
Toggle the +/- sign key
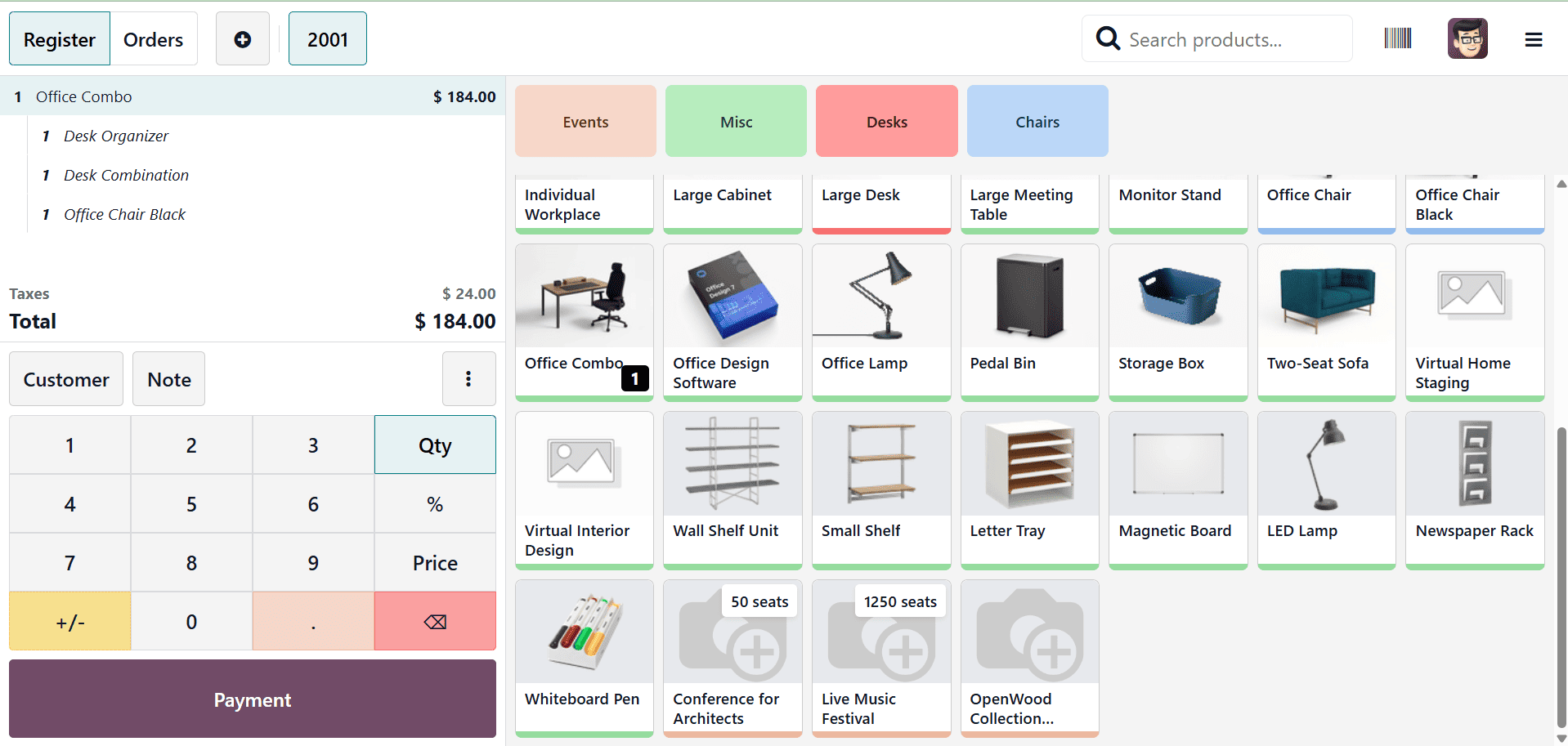(70, 622)
